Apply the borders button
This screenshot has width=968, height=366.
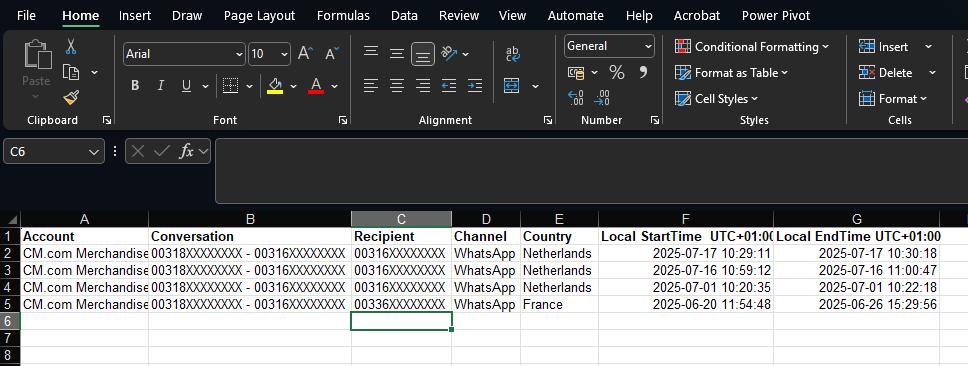click(x=230, y=86)
